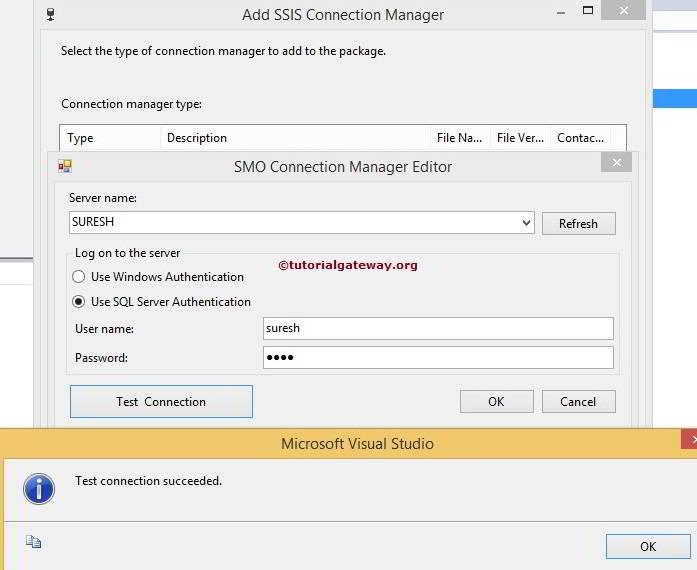The height and width of the screenshot is (570, 697).
Task: Click the Test Connection button
Action: pos(161,401)
